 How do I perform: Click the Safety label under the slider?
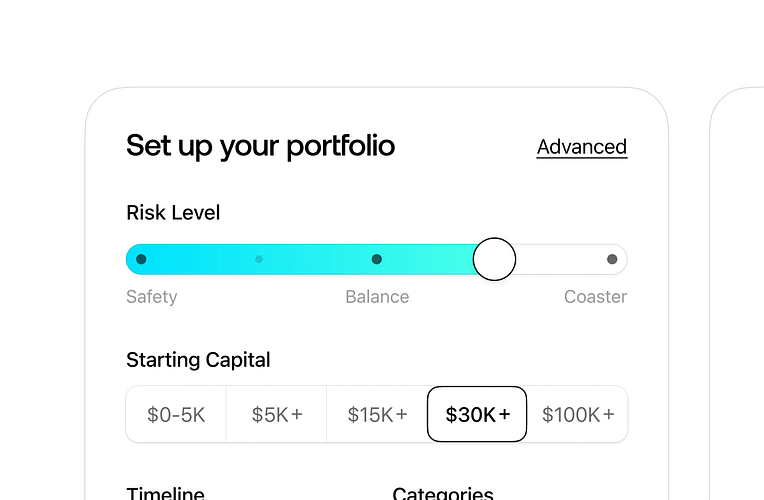pos(152,297)
